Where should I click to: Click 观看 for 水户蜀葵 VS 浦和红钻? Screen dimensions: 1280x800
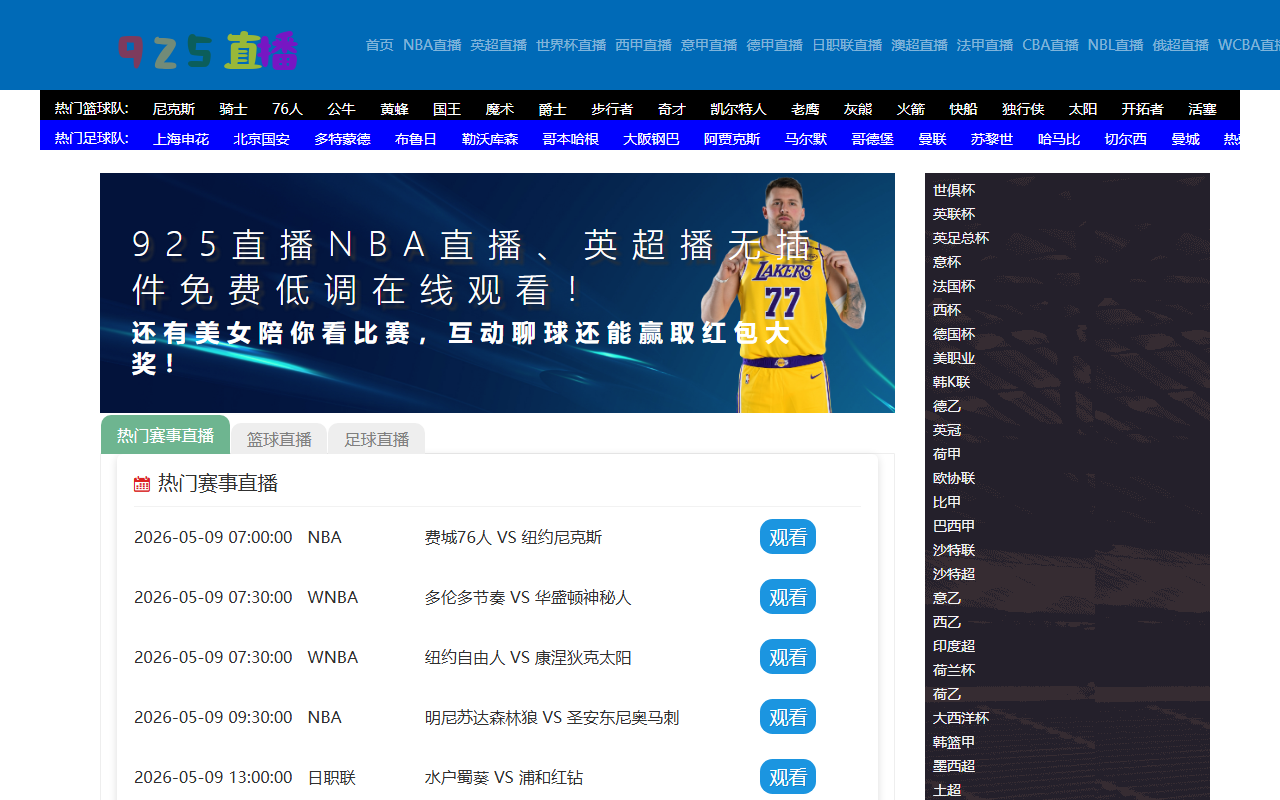pos(788,777)
